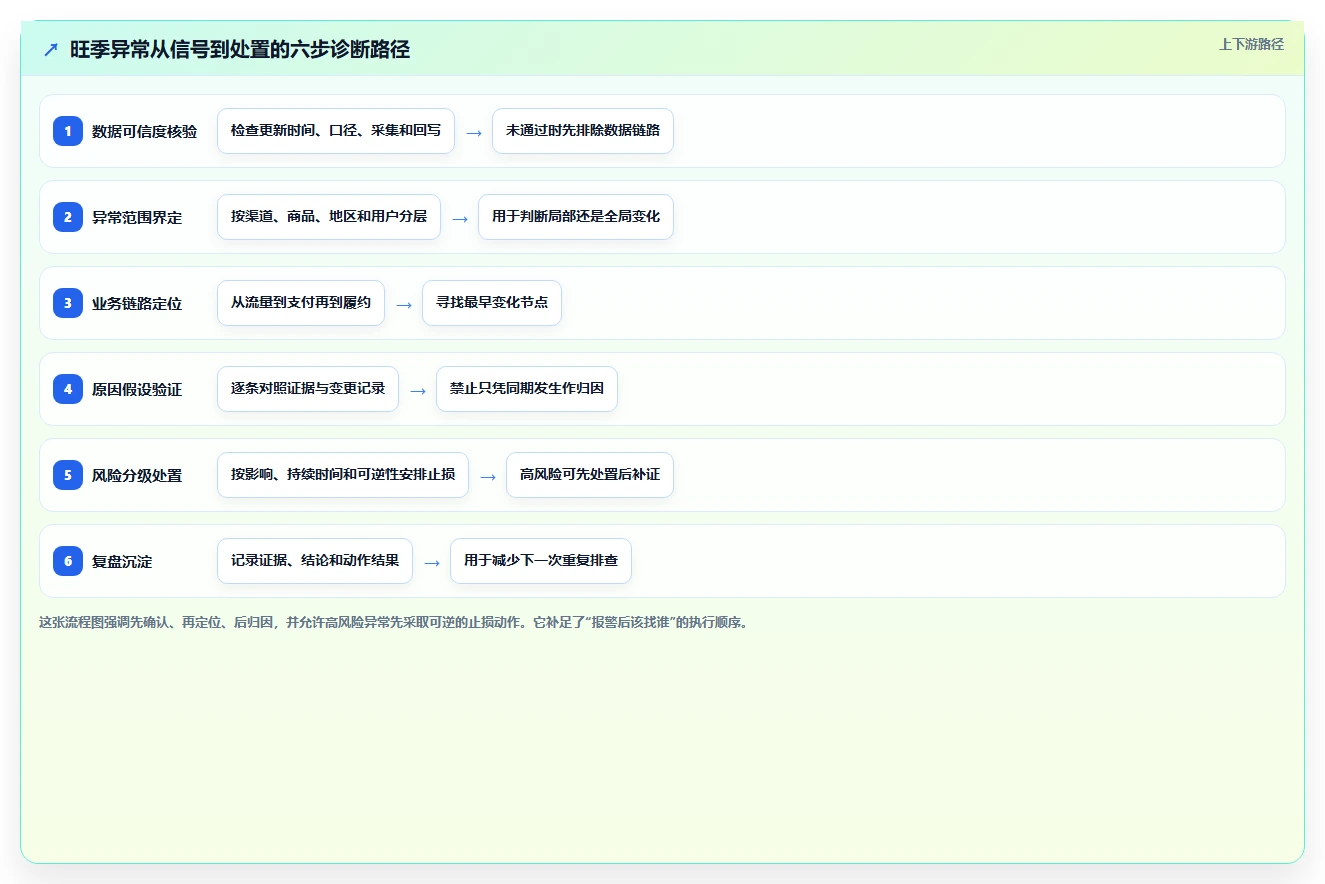Click the arrow in the 风险分级处置 row
The image size is (1325, 884).
click(x=488, y=476)
